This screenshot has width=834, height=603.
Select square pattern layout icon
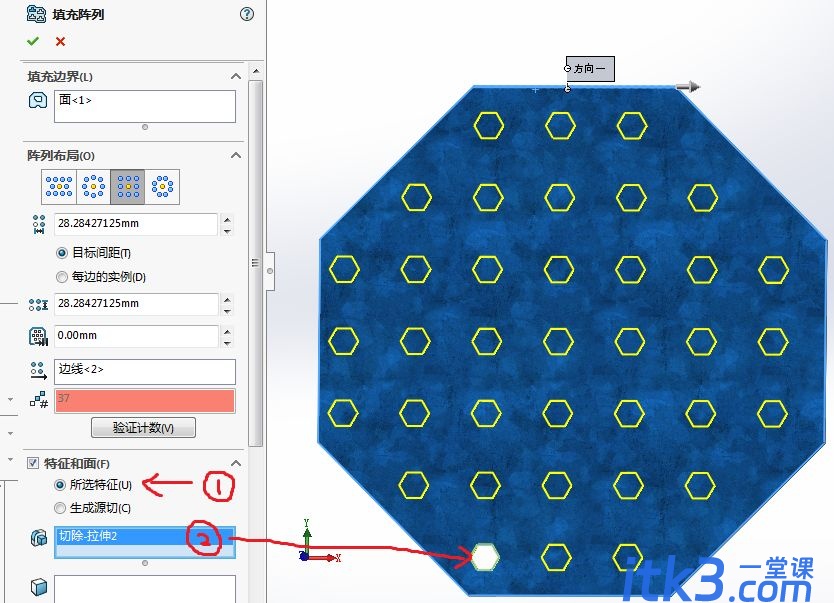[128, 187]
